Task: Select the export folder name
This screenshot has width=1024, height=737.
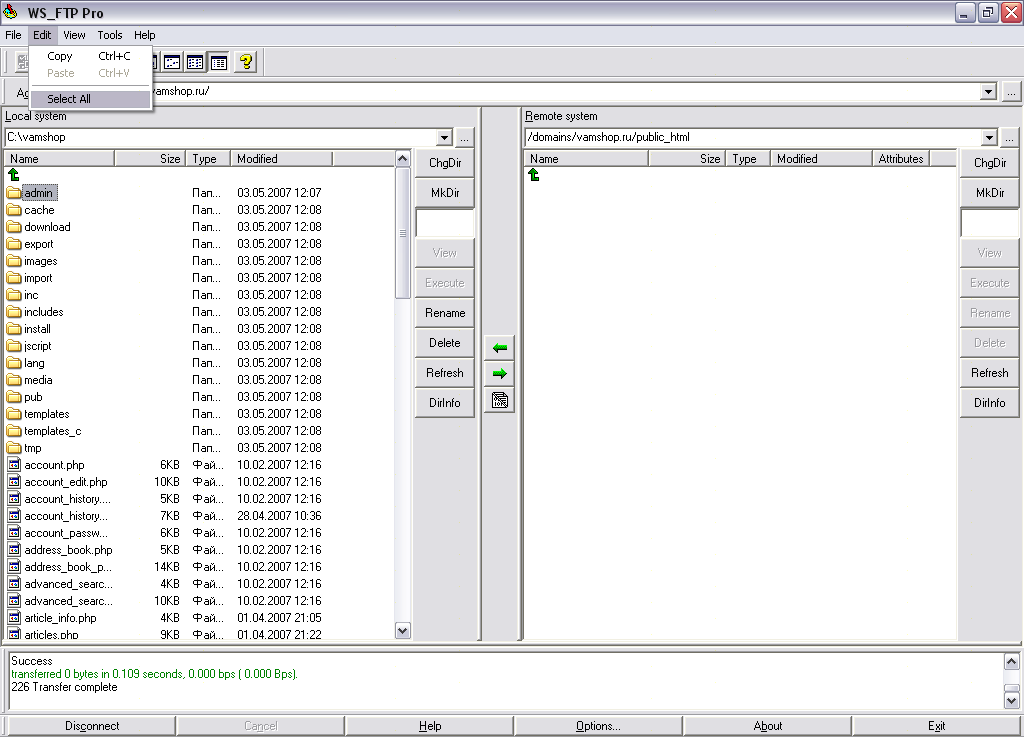Action: [39, 244]
